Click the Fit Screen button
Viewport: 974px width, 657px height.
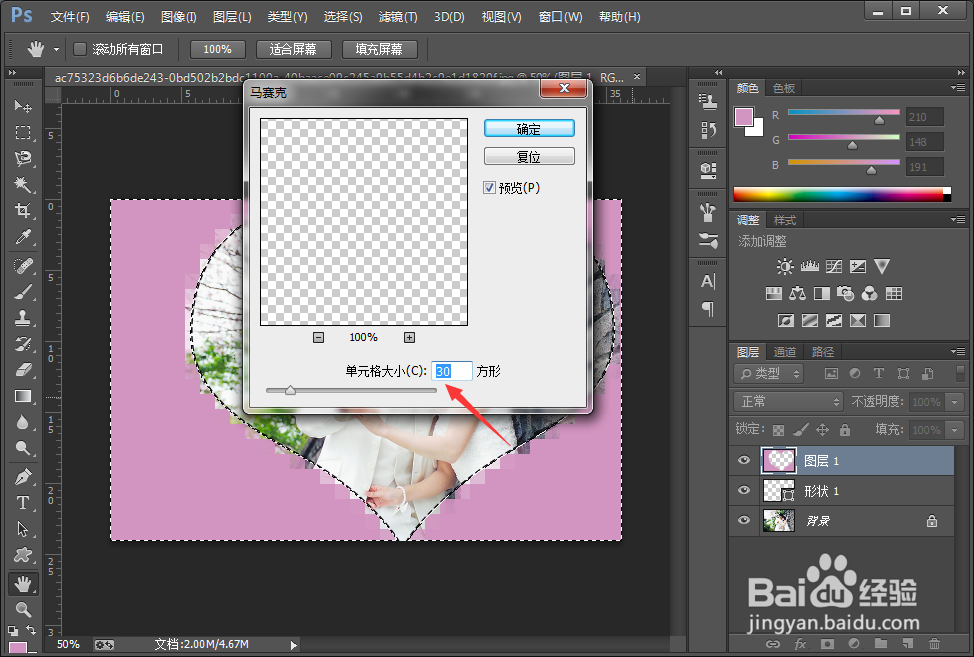point(293,49)
